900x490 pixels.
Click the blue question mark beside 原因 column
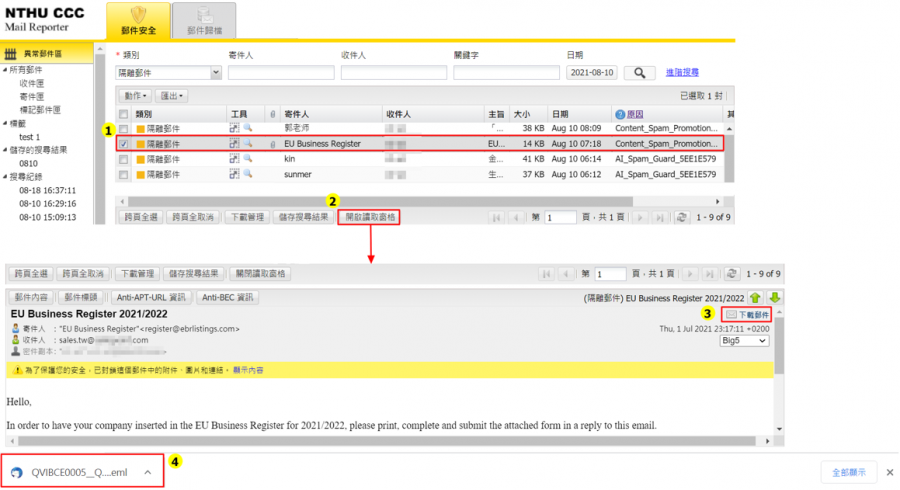(620, 115)
